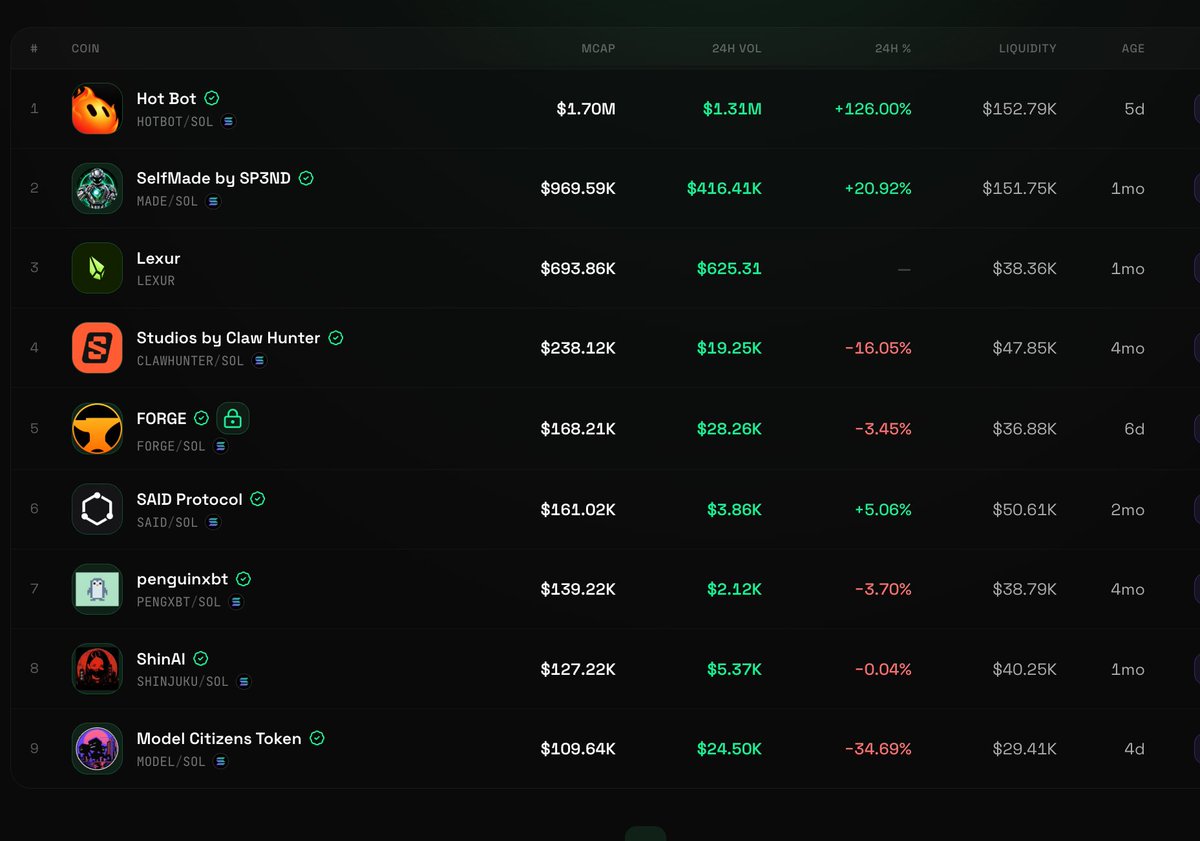The width and height of the screenshot is (1200, 841).
Task: Click the $24.50K volume value
Action: 729,748
